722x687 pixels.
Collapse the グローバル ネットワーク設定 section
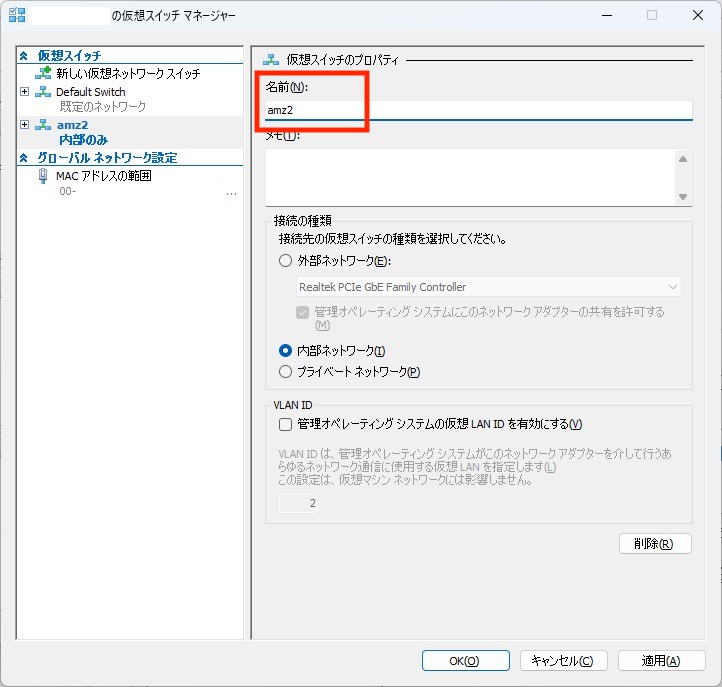(25, 158)
